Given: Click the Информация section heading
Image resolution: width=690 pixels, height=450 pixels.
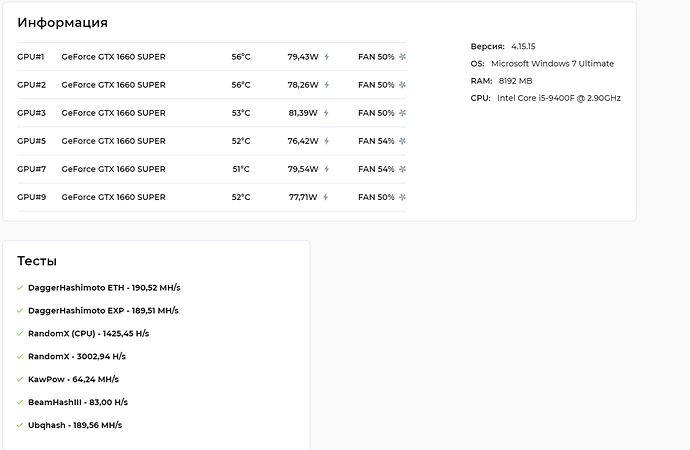Looking at the screenshot, I should tap(62, 22).
